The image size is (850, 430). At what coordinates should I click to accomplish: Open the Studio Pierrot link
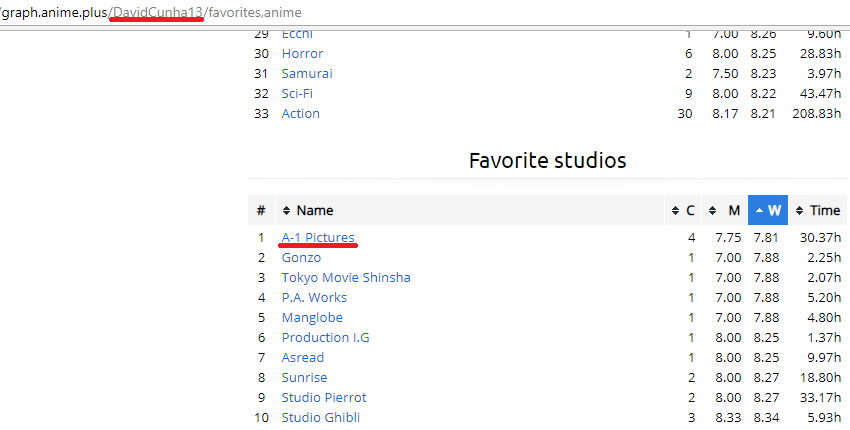324,397
